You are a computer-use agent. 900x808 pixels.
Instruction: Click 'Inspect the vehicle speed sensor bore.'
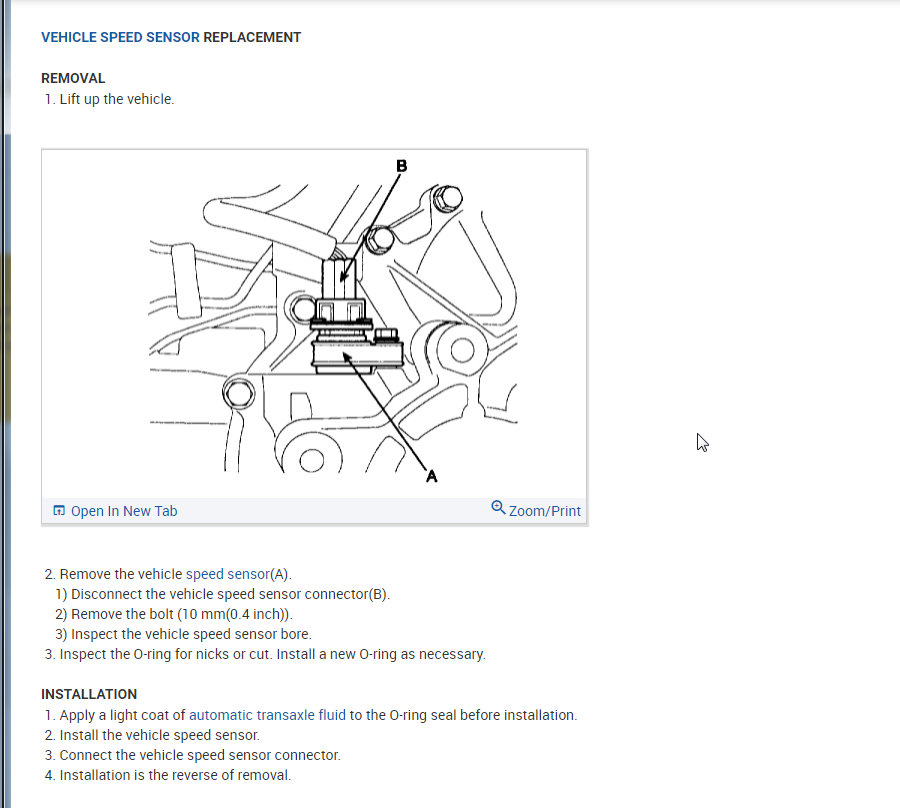(191, 634)
